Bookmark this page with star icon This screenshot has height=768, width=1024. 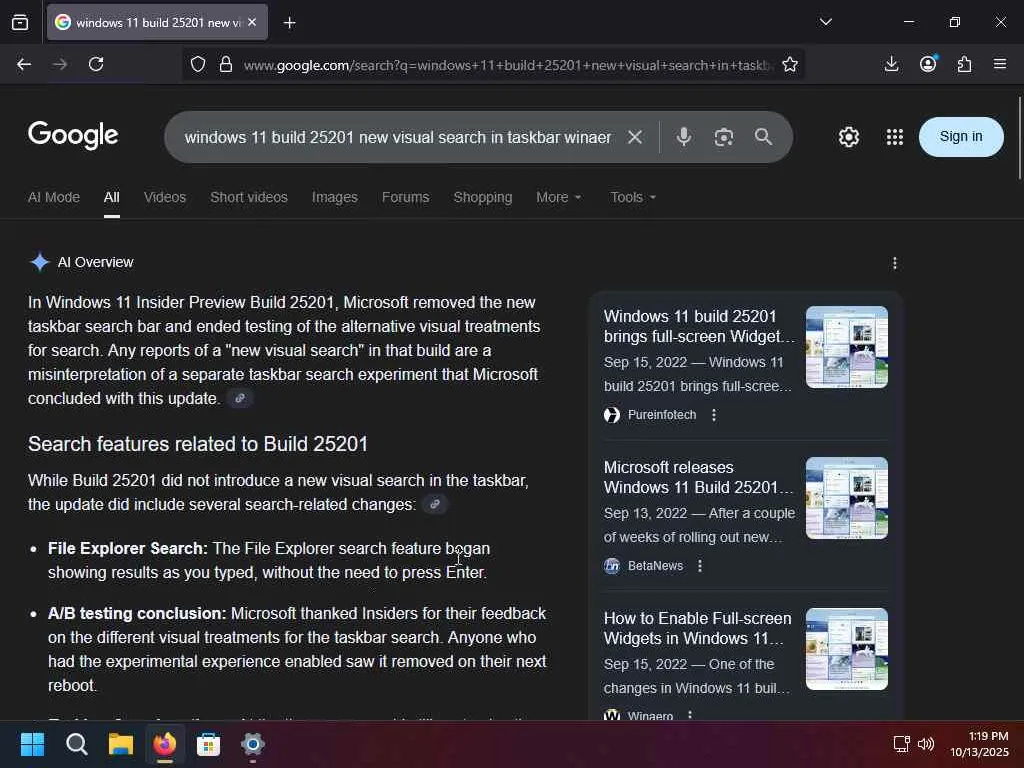pyautogui.click(x=790, y=64)
